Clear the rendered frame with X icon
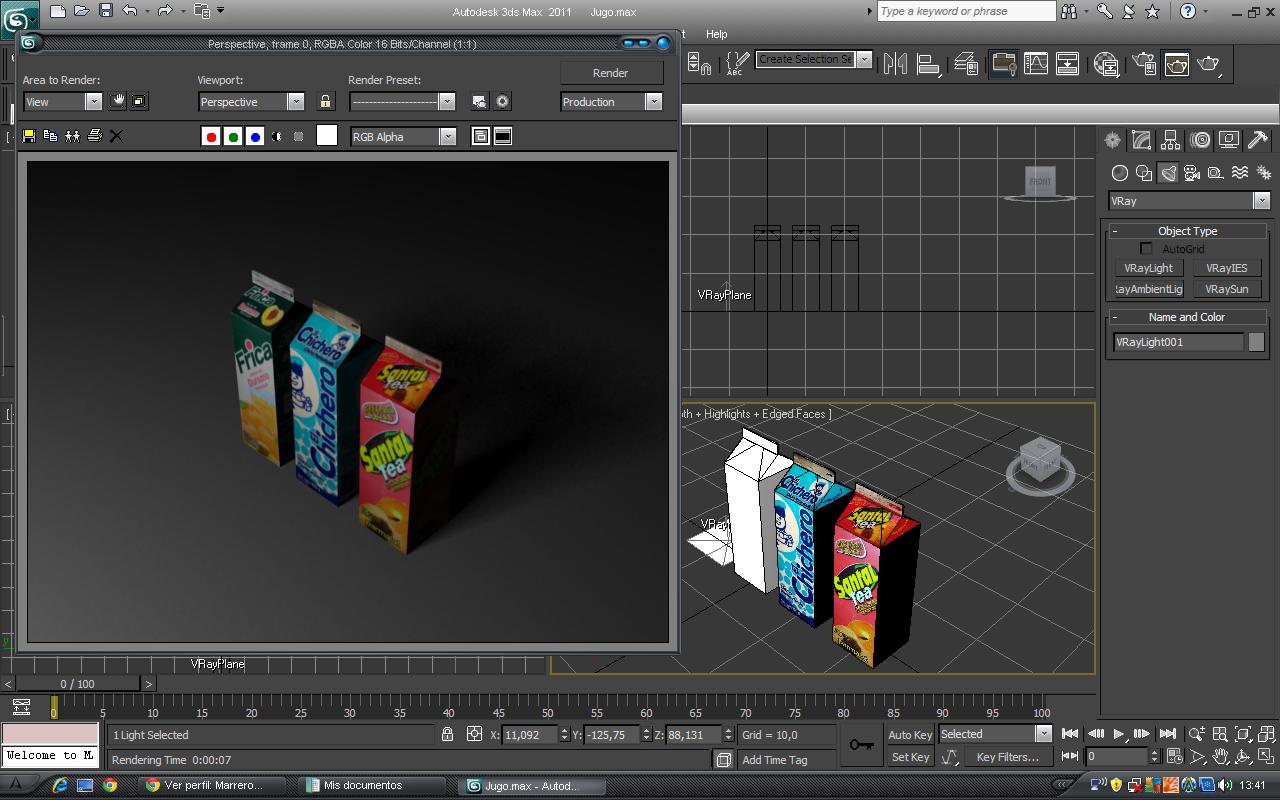This screenshot has width=1280, height=800. coord(116,136)
